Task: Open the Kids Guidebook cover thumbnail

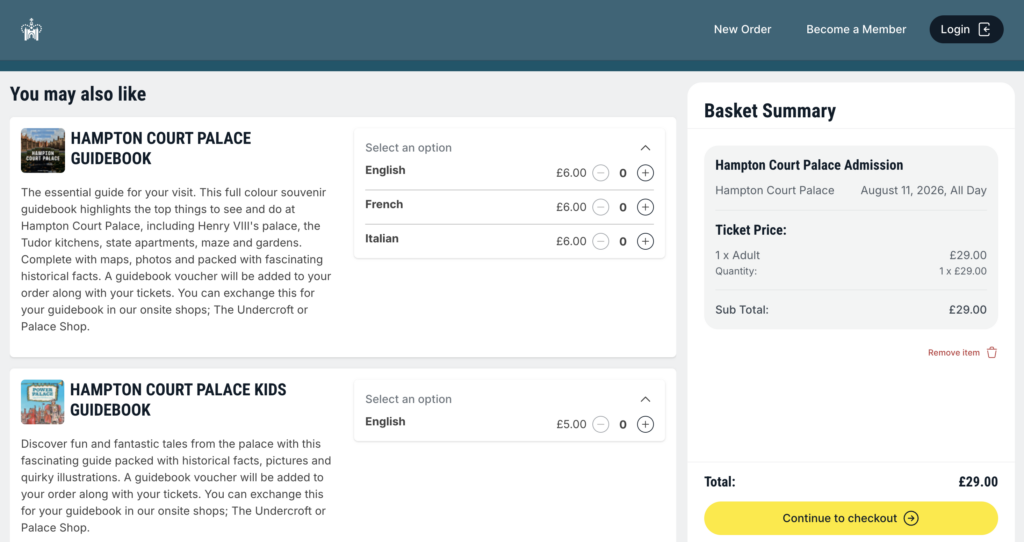Action: point(42,402)
